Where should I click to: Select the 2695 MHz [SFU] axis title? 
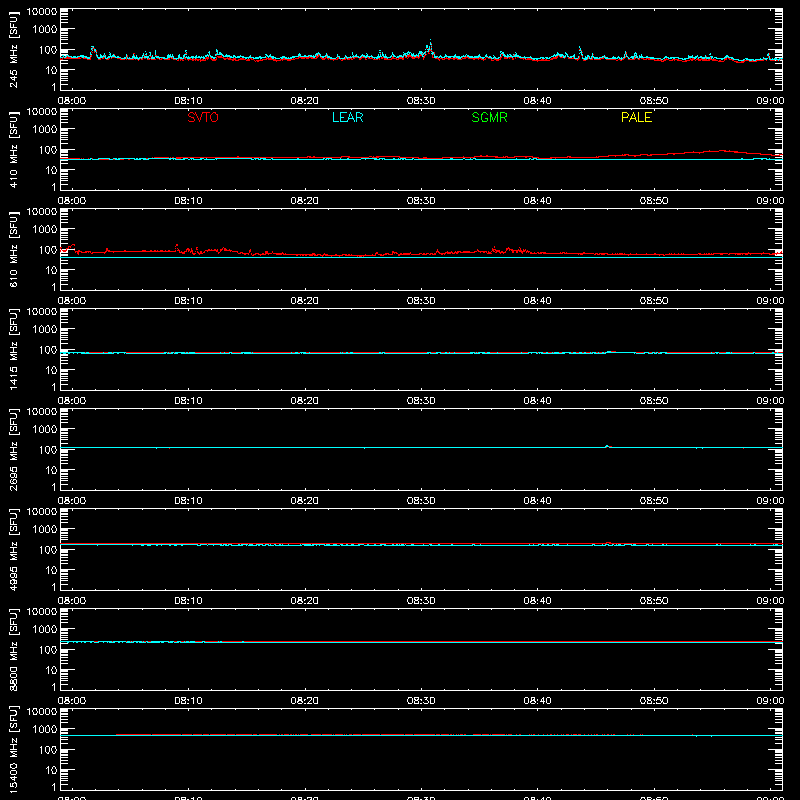pos(13,449)
